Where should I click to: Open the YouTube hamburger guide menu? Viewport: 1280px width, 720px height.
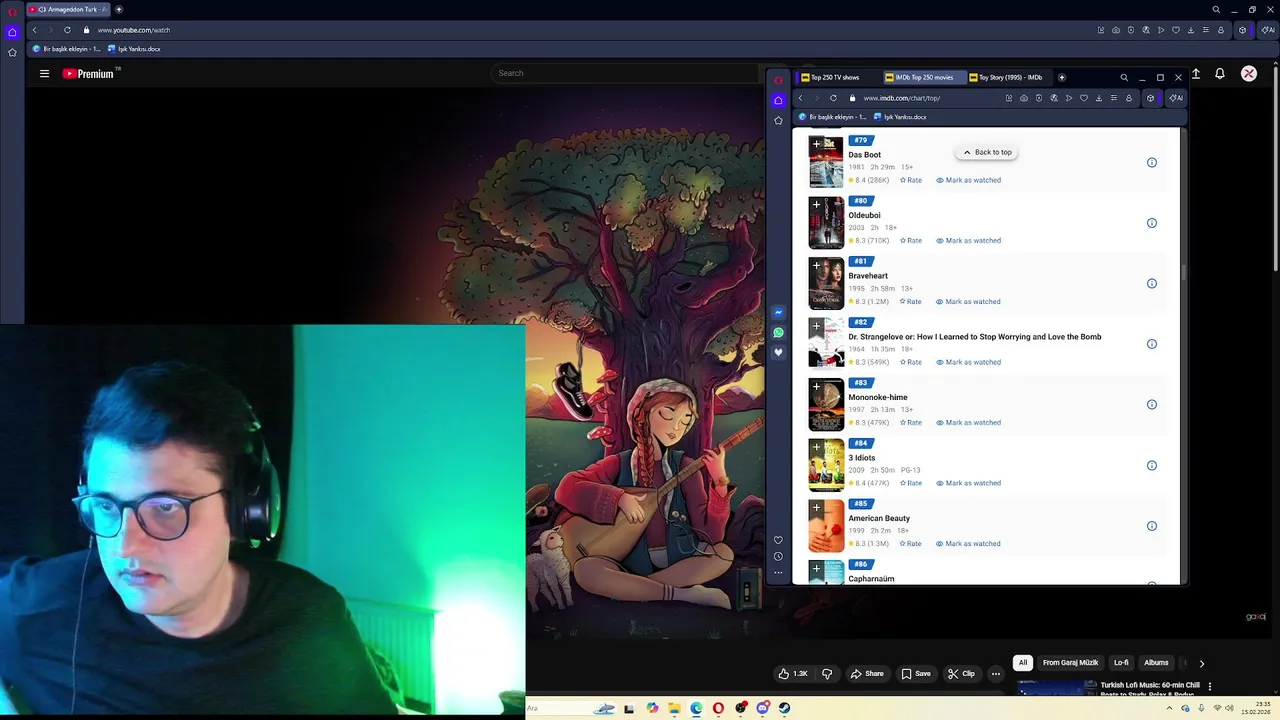tap(44, 73)
